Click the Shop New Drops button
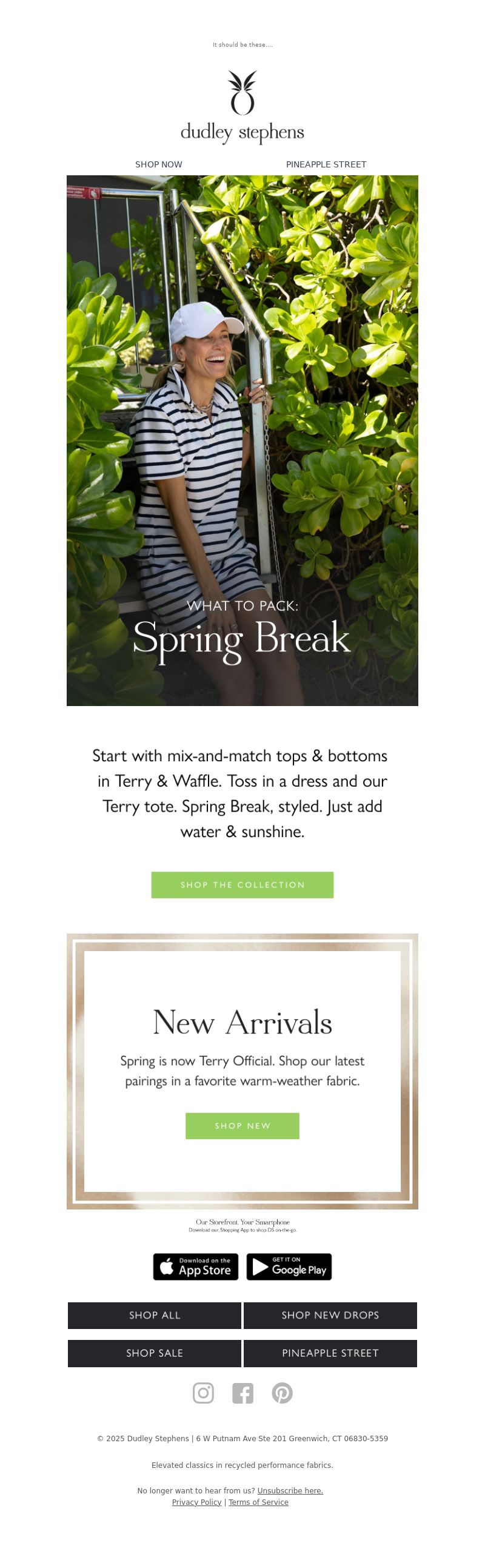The height and width of the screenshot is (1568, 485). (x=330, y=1316)
